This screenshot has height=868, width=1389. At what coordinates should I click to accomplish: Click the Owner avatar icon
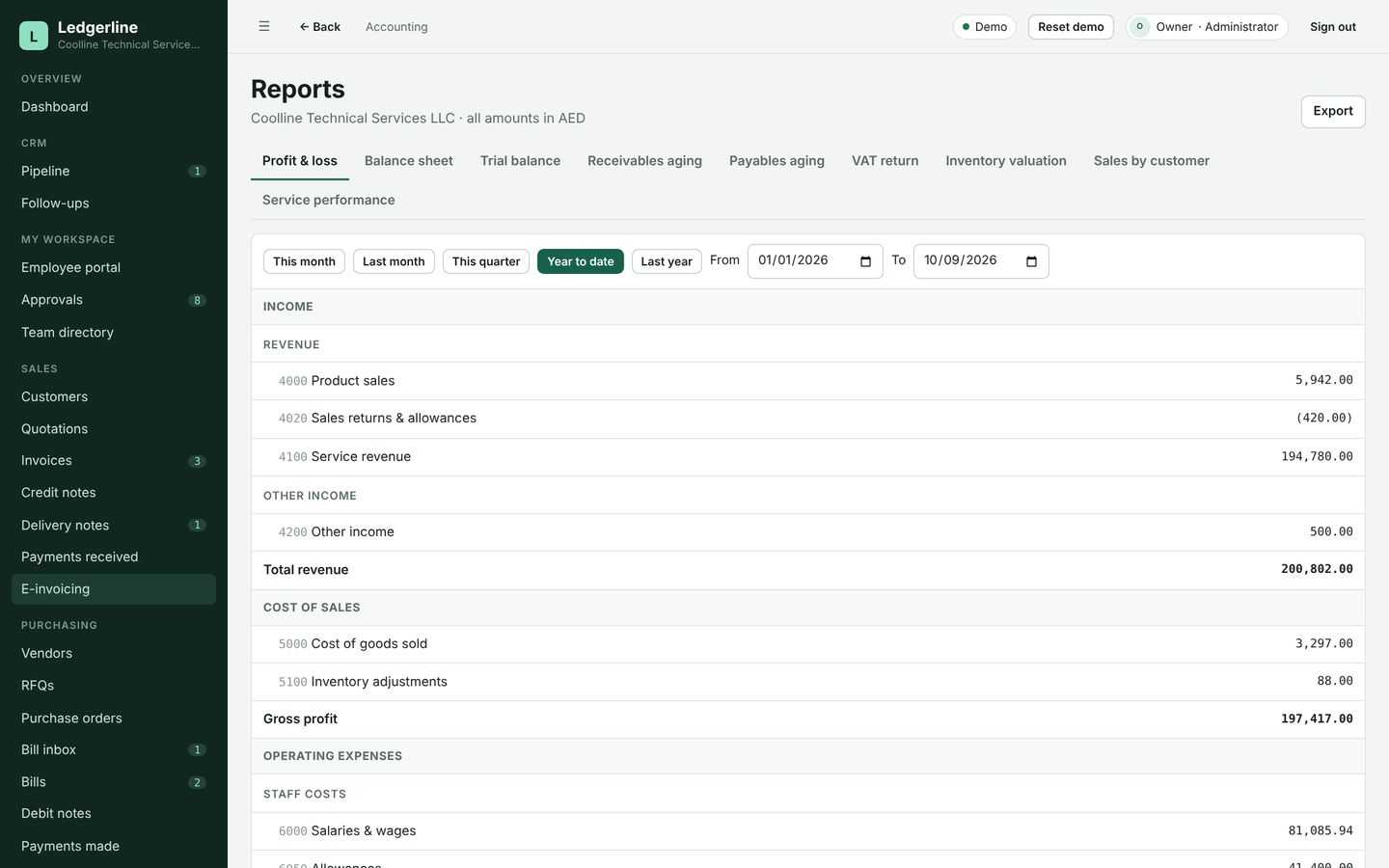pyautogui.click(x=1140, y=27)
